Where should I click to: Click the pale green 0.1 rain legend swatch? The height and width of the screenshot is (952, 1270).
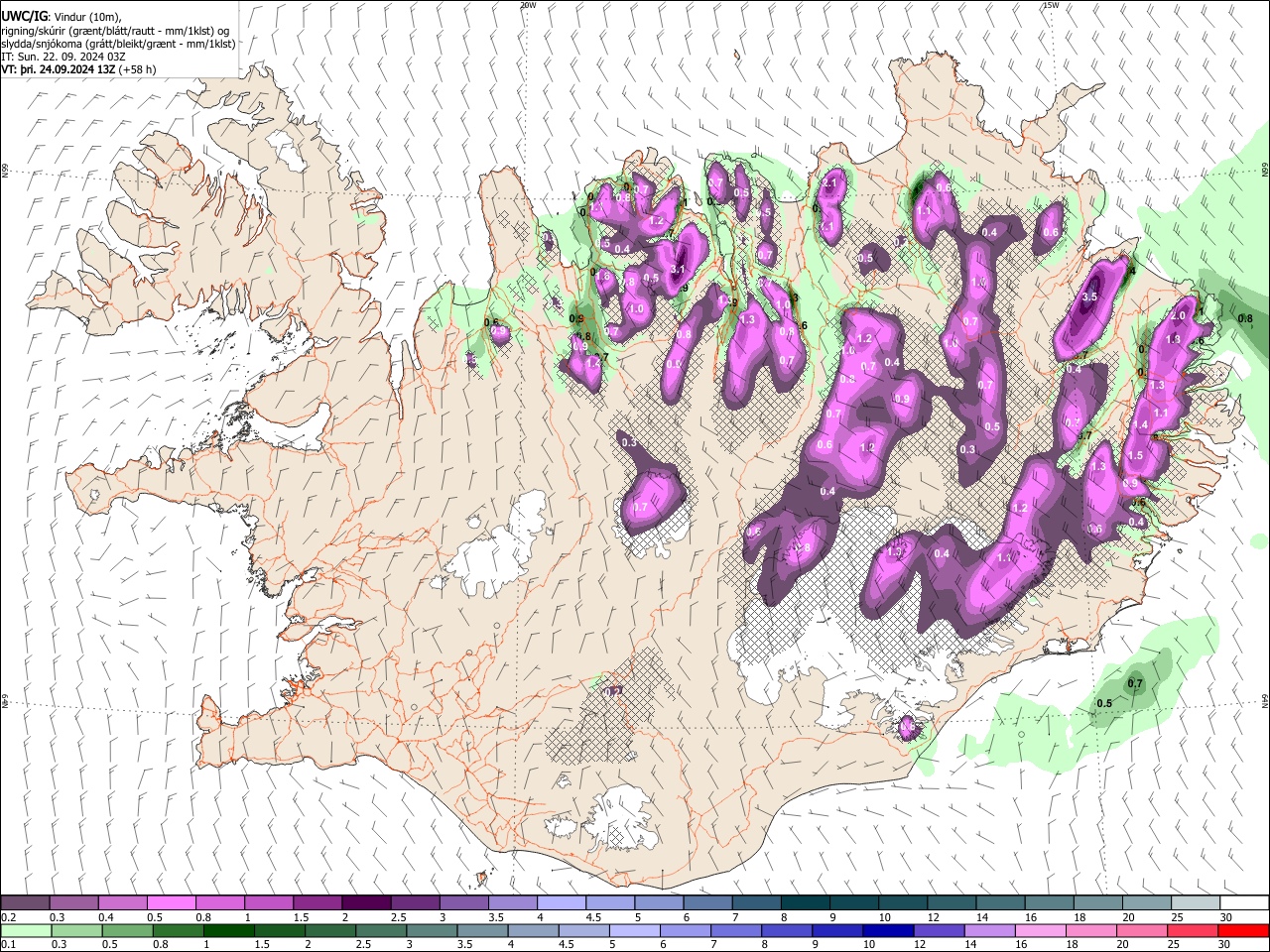tap(27, 930)
